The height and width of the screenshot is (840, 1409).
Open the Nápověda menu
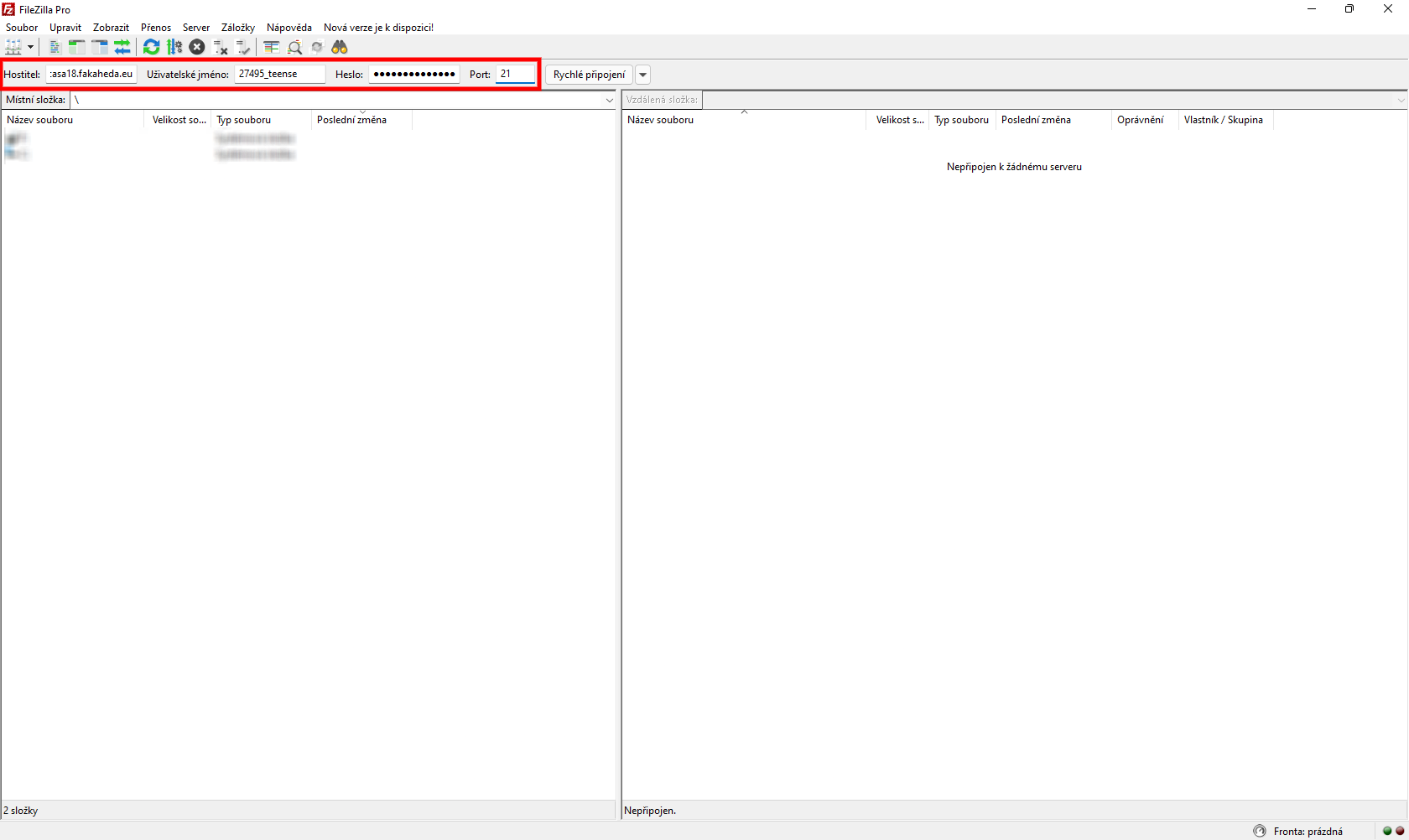289,28
